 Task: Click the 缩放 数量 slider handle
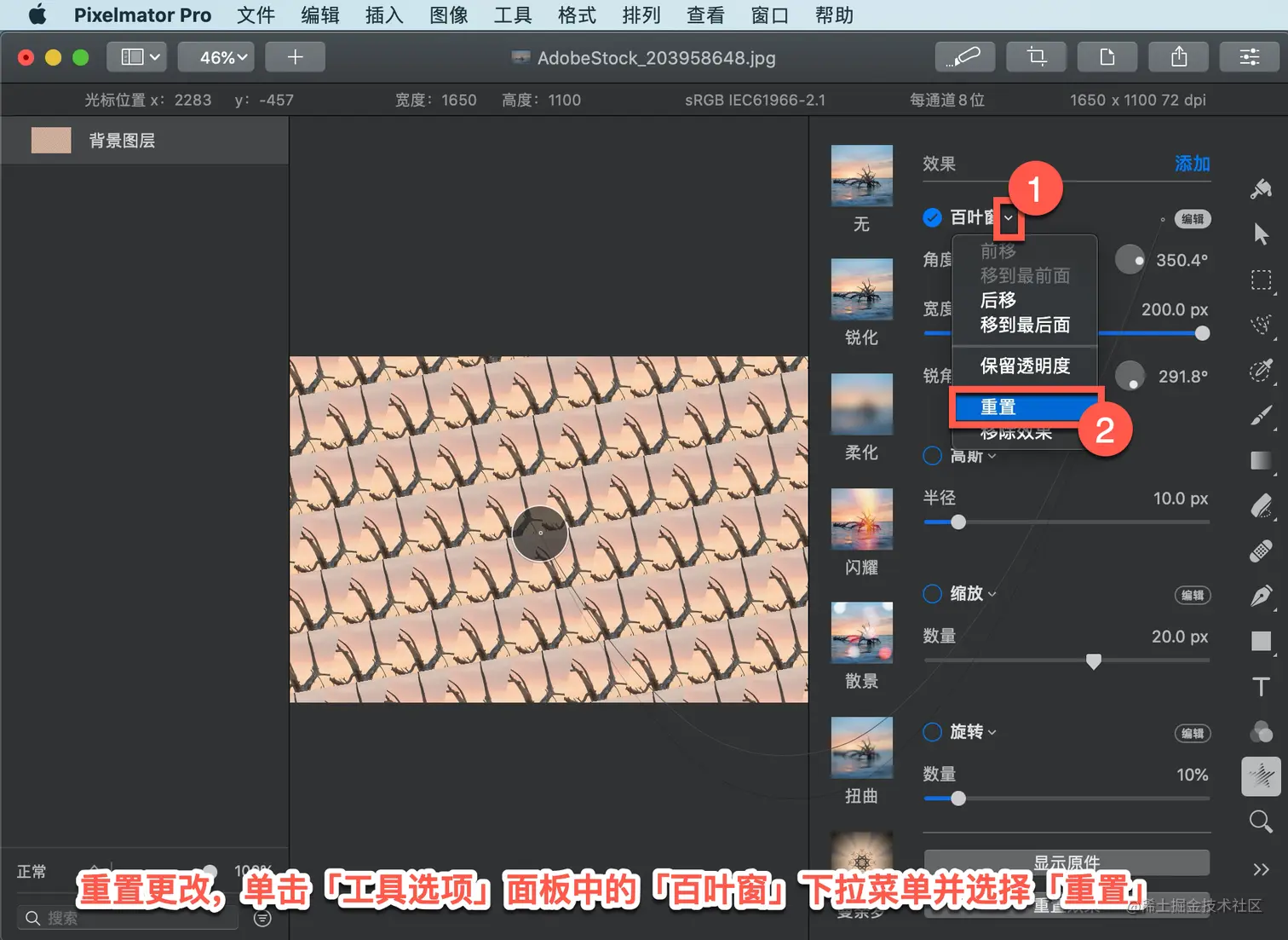click(1094, 660)
